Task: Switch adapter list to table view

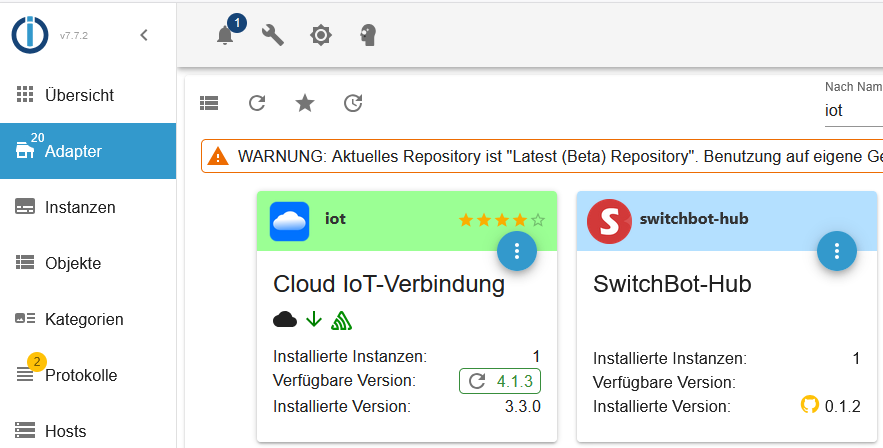Action: 209,102
